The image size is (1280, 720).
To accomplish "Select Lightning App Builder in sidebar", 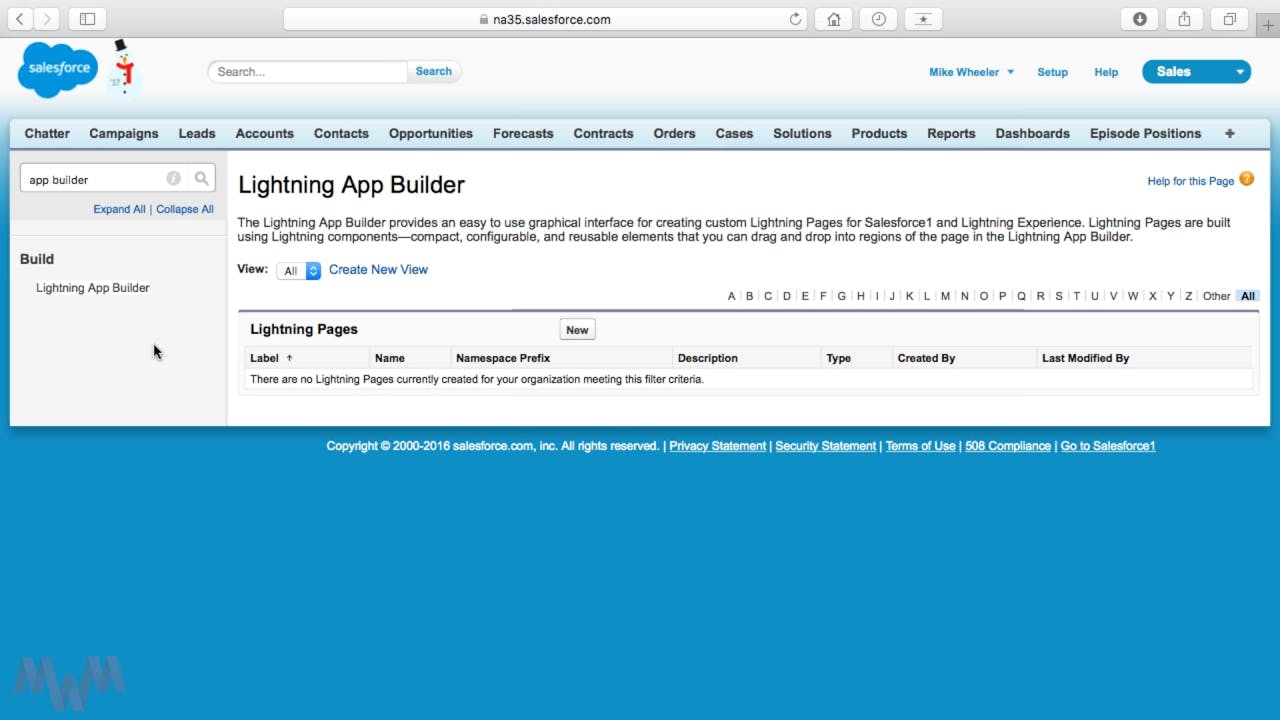I will (x=92, y=288).
